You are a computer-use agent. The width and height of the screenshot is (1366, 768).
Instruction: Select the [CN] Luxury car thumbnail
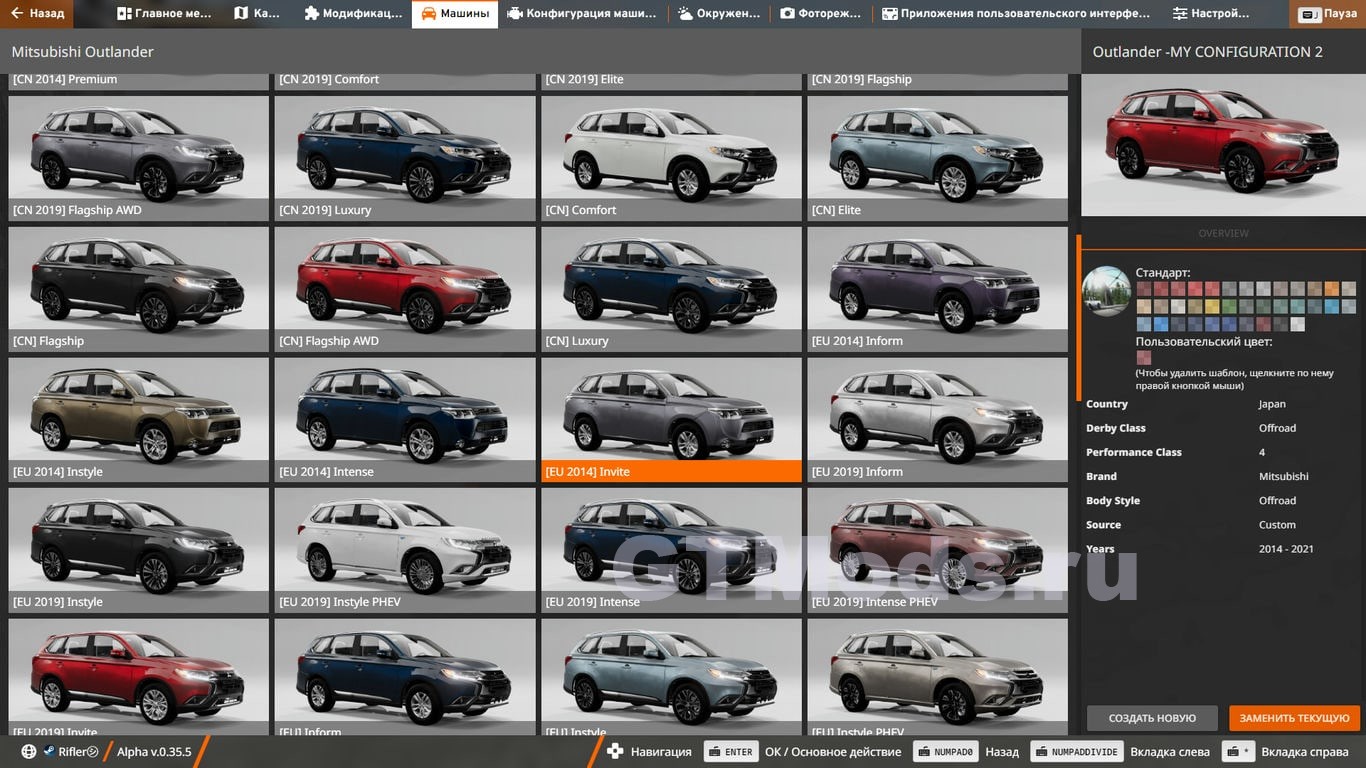(671, 289)
